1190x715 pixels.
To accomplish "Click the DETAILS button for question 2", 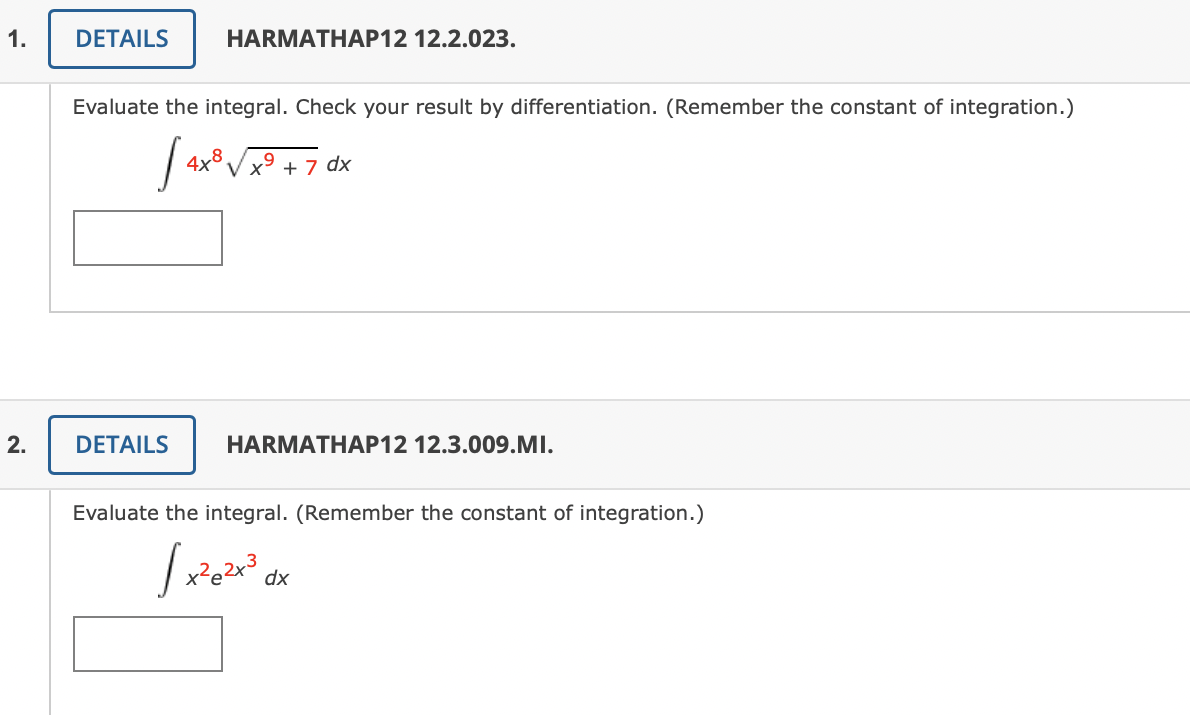I will tap(121, 444).
